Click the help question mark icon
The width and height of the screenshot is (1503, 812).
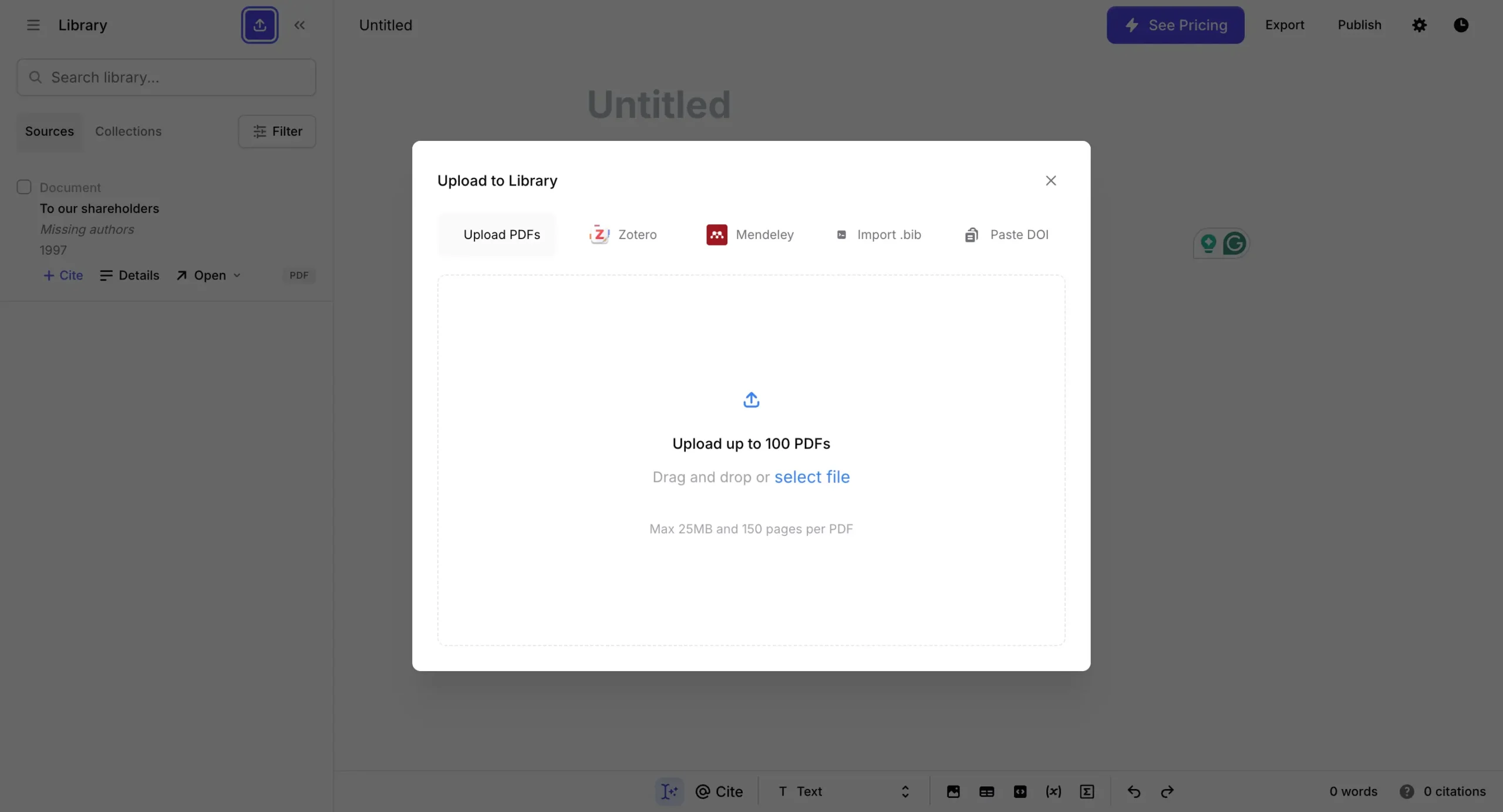(1407, 791)
